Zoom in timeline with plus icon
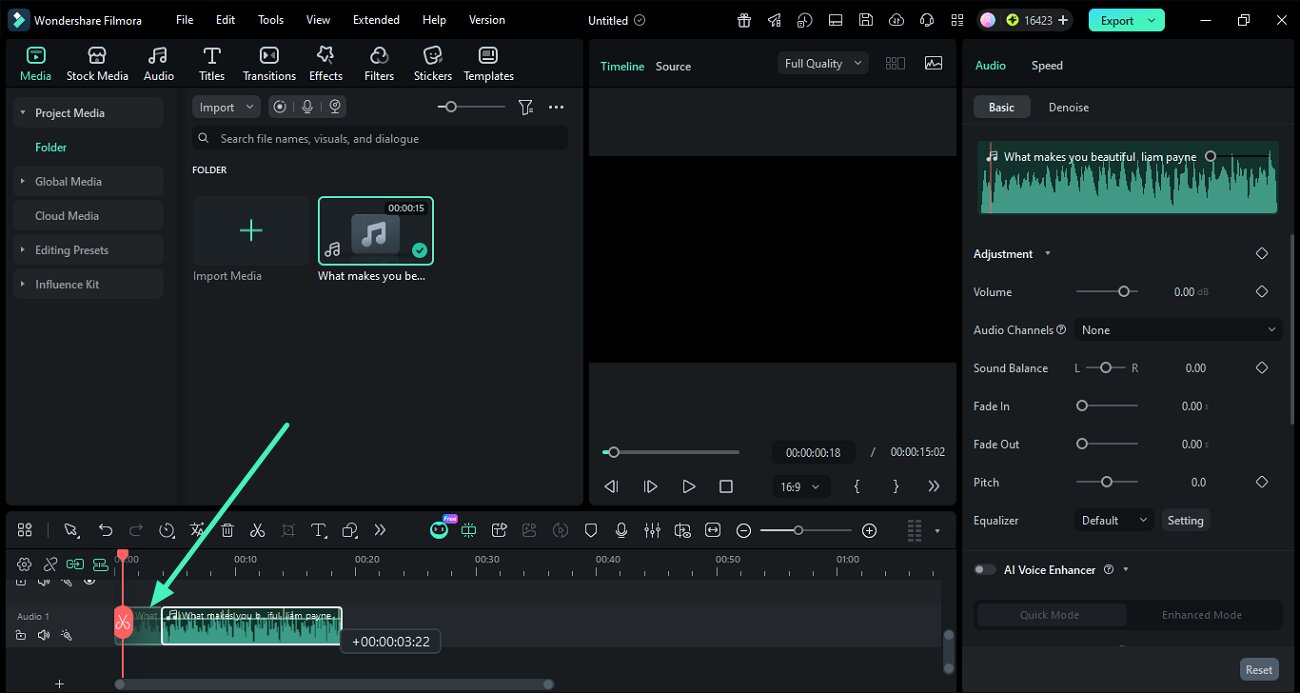The width and height of the screenshot is (1300, 693). [869, 530]
